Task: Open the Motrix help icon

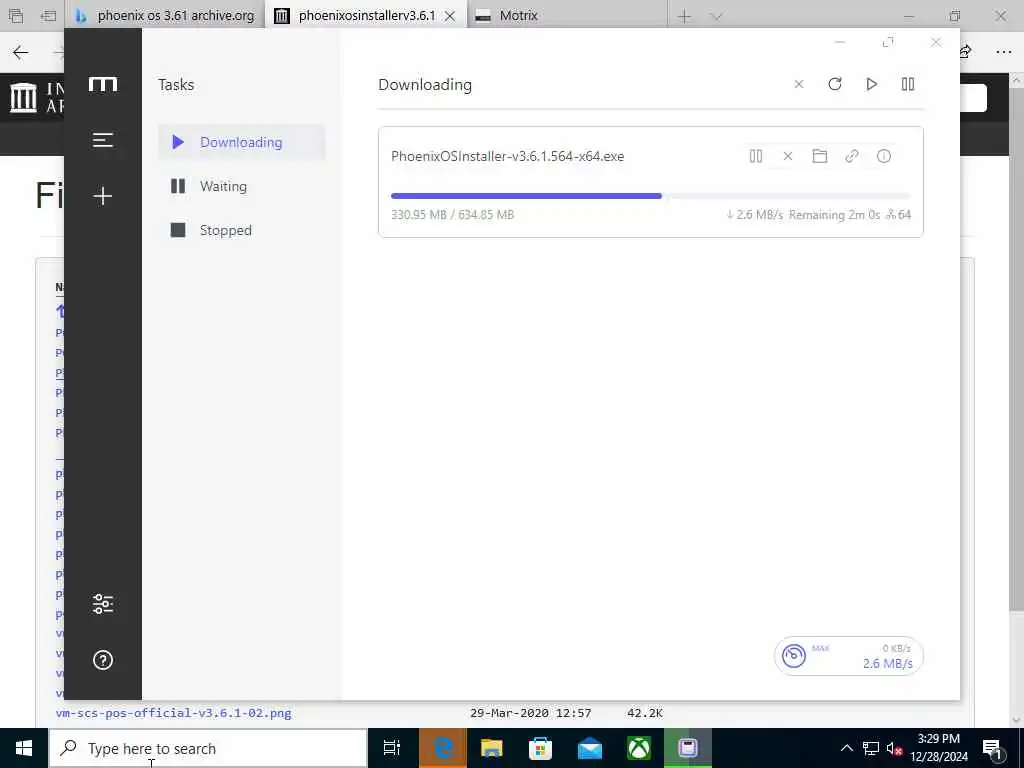Action: [x=103, y=660]
